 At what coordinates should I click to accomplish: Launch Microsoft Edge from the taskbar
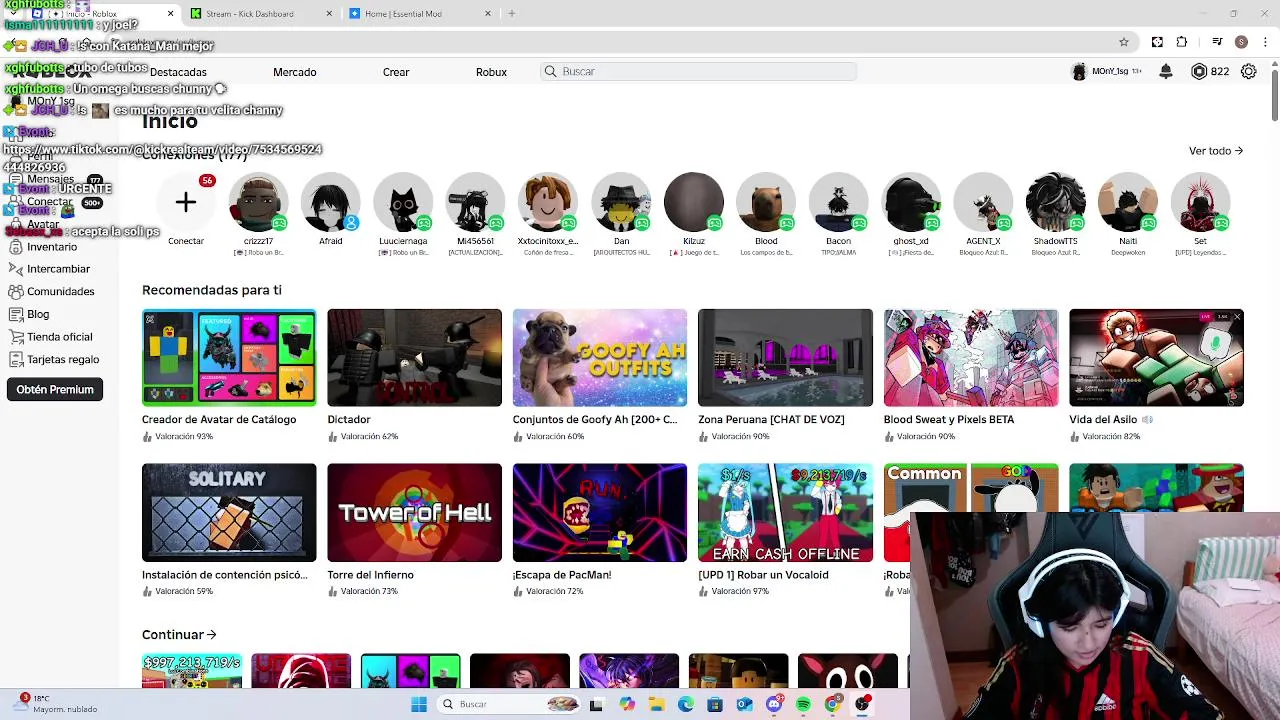coord(686,704)
